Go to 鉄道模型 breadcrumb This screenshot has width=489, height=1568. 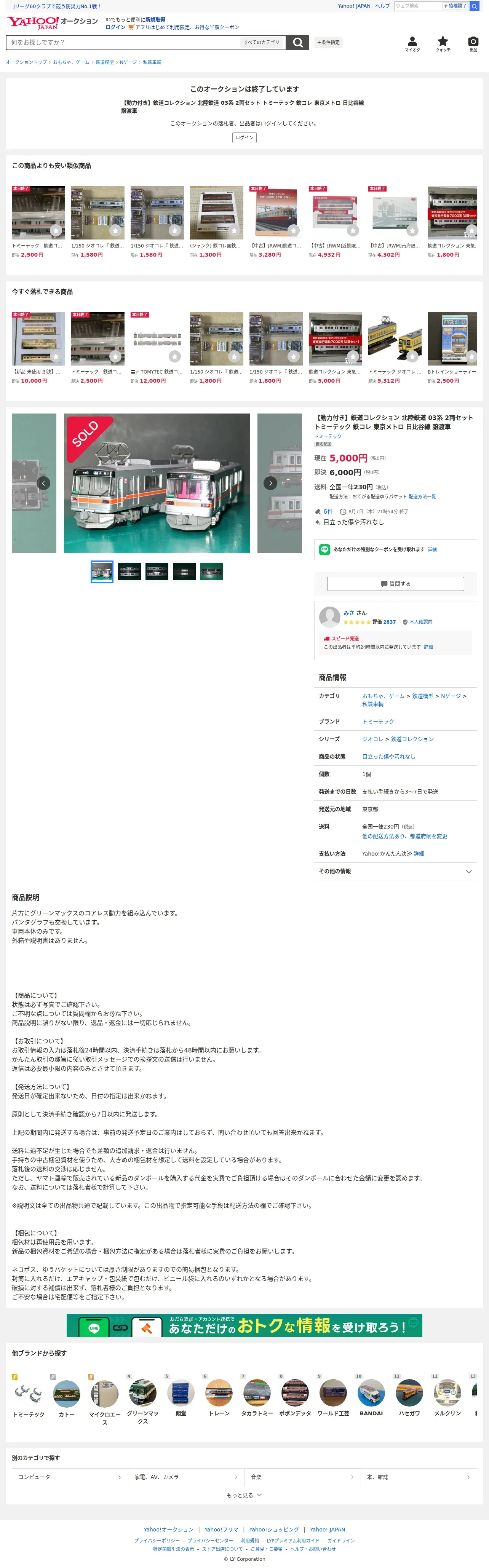pyautogui.click(x=104, y=62)
